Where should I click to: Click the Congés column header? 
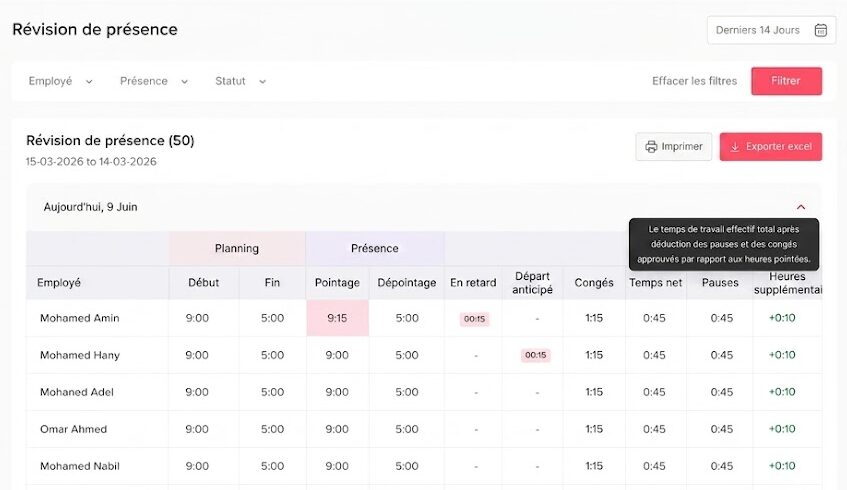[594, 283]
